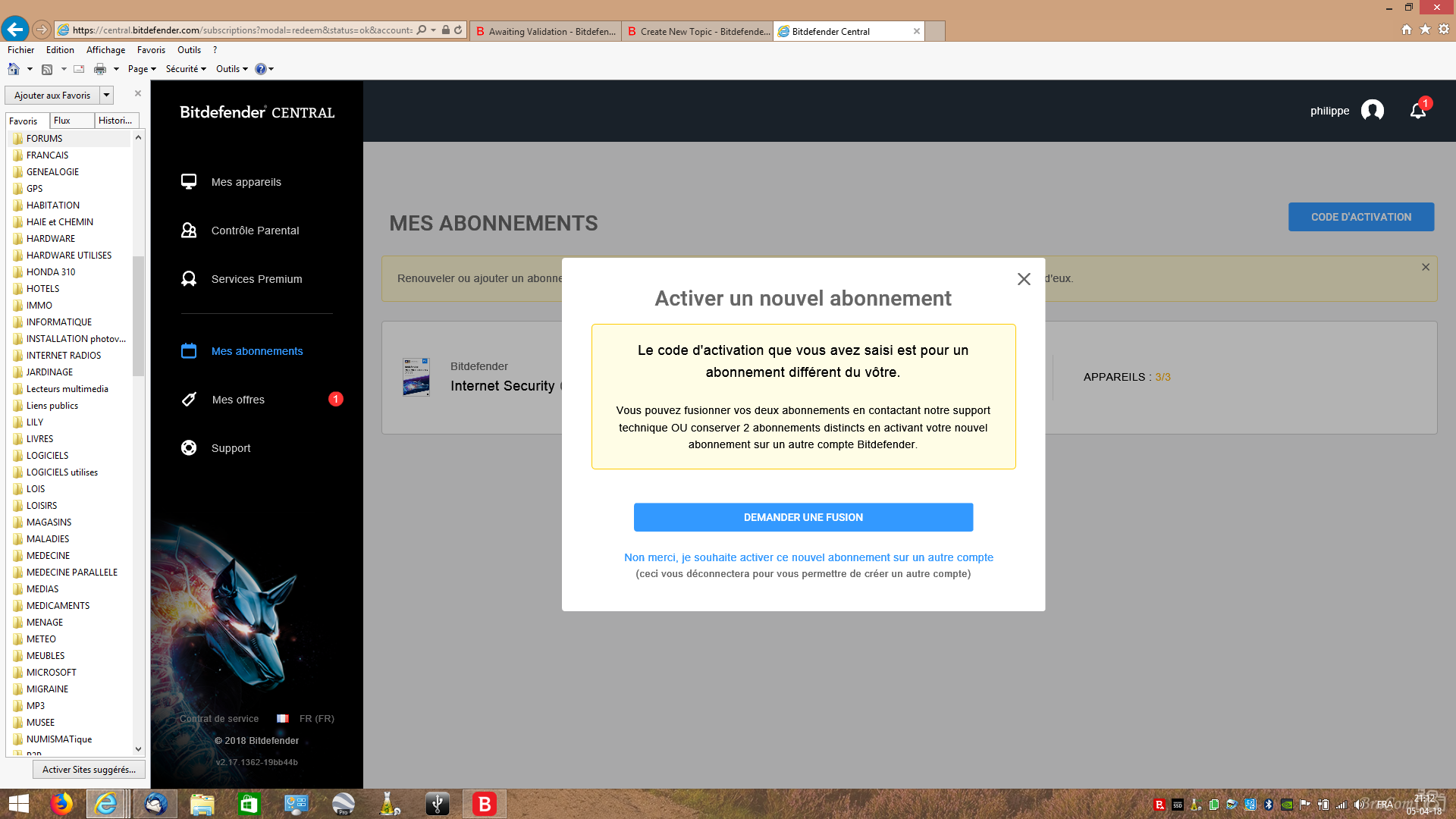Open browser settings gear icon
The image size is (1456, 819).
tap(1444, 30)
